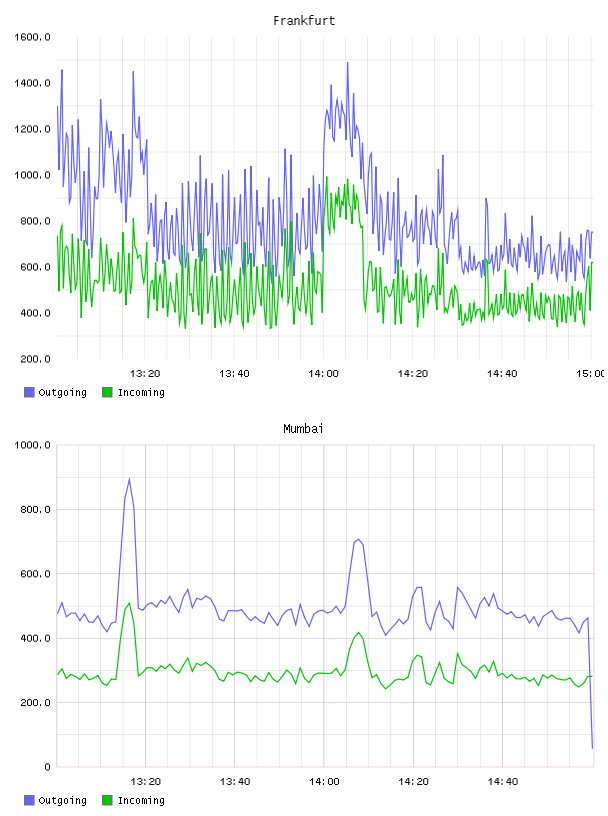Click the 15:00 time label in Frankfurt chart
The height and width of the screenshot is (816, 608).
click(x=590, y=374)
